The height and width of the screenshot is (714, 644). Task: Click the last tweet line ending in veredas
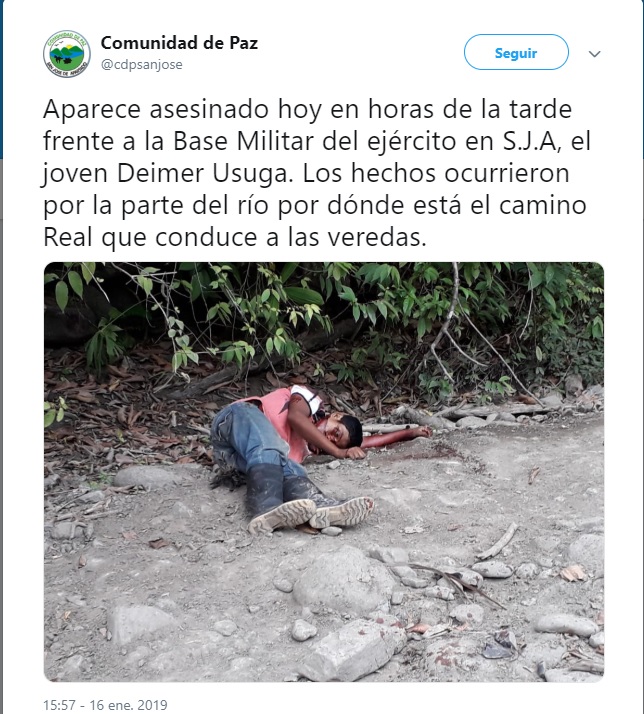pyautogui.click(x=235, y=237)
